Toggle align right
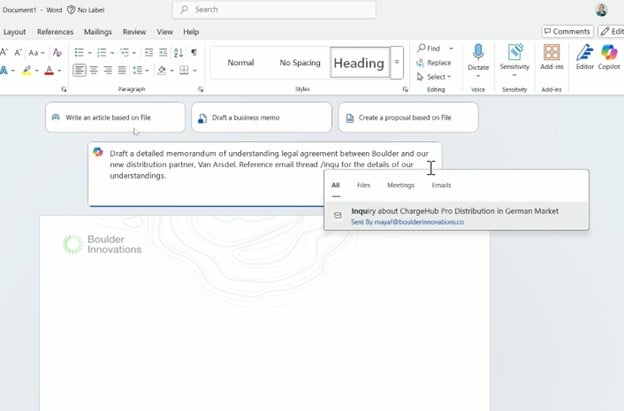 [x=108, y=70]
